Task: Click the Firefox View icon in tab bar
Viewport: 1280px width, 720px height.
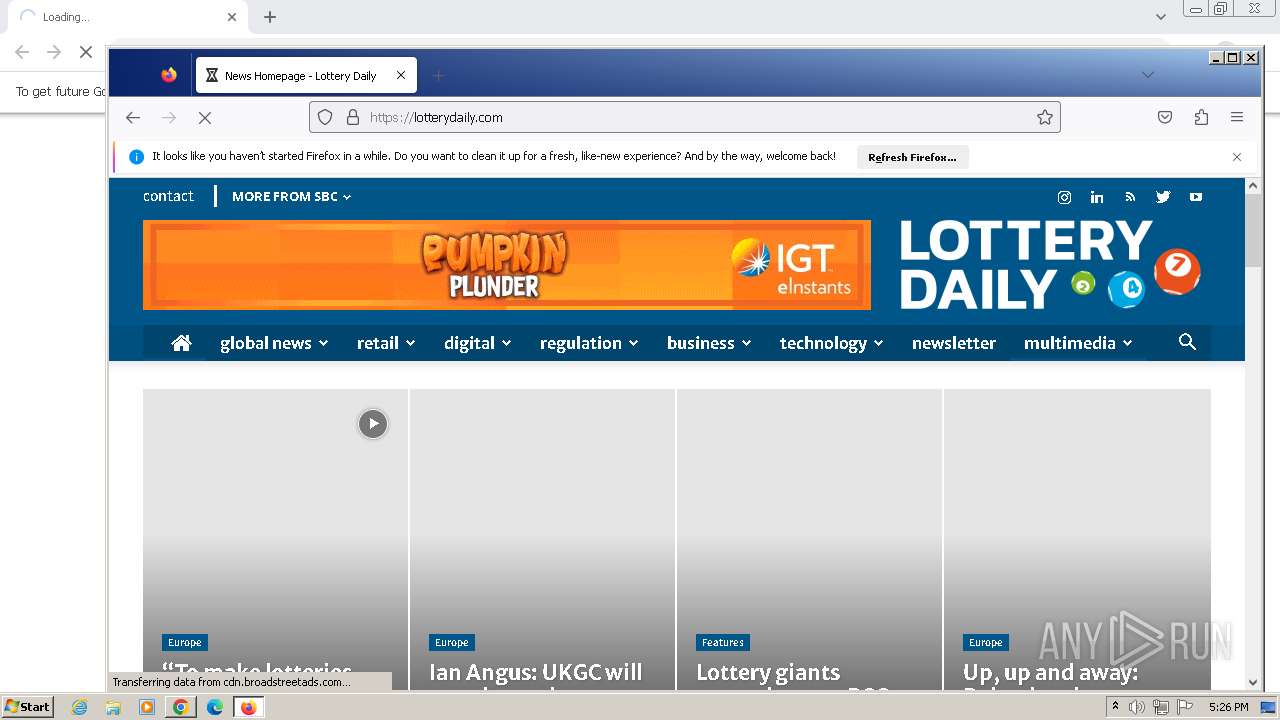Action: tap(169, 75)
